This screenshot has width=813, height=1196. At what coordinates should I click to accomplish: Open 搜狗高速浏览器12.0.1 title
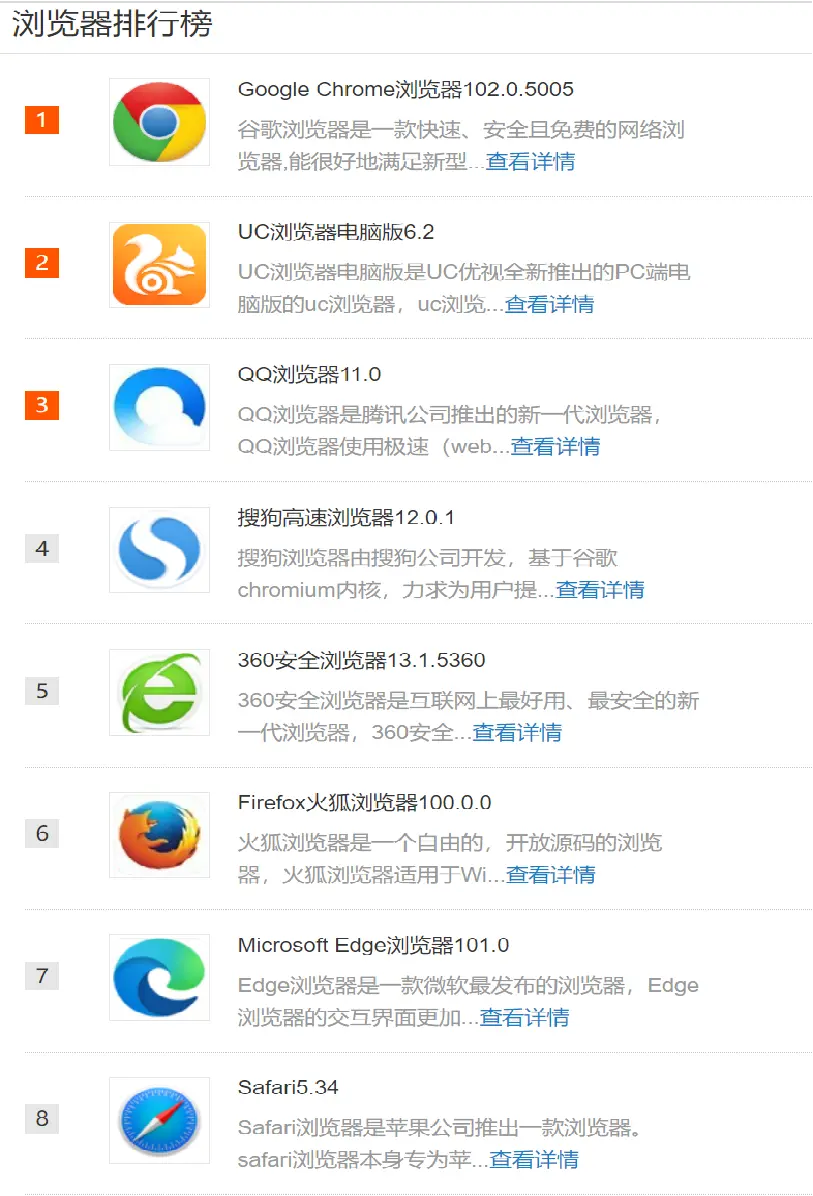(x=346, y=517)
